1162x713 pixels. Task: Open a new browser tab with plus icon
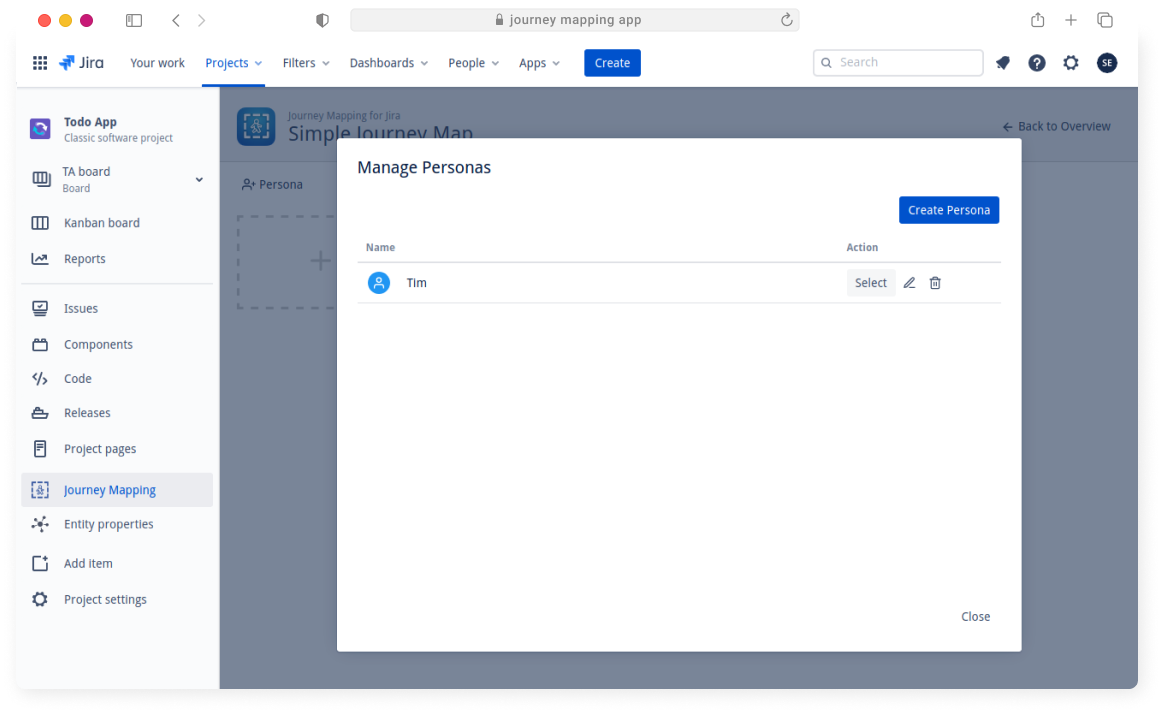[1071, 20]
